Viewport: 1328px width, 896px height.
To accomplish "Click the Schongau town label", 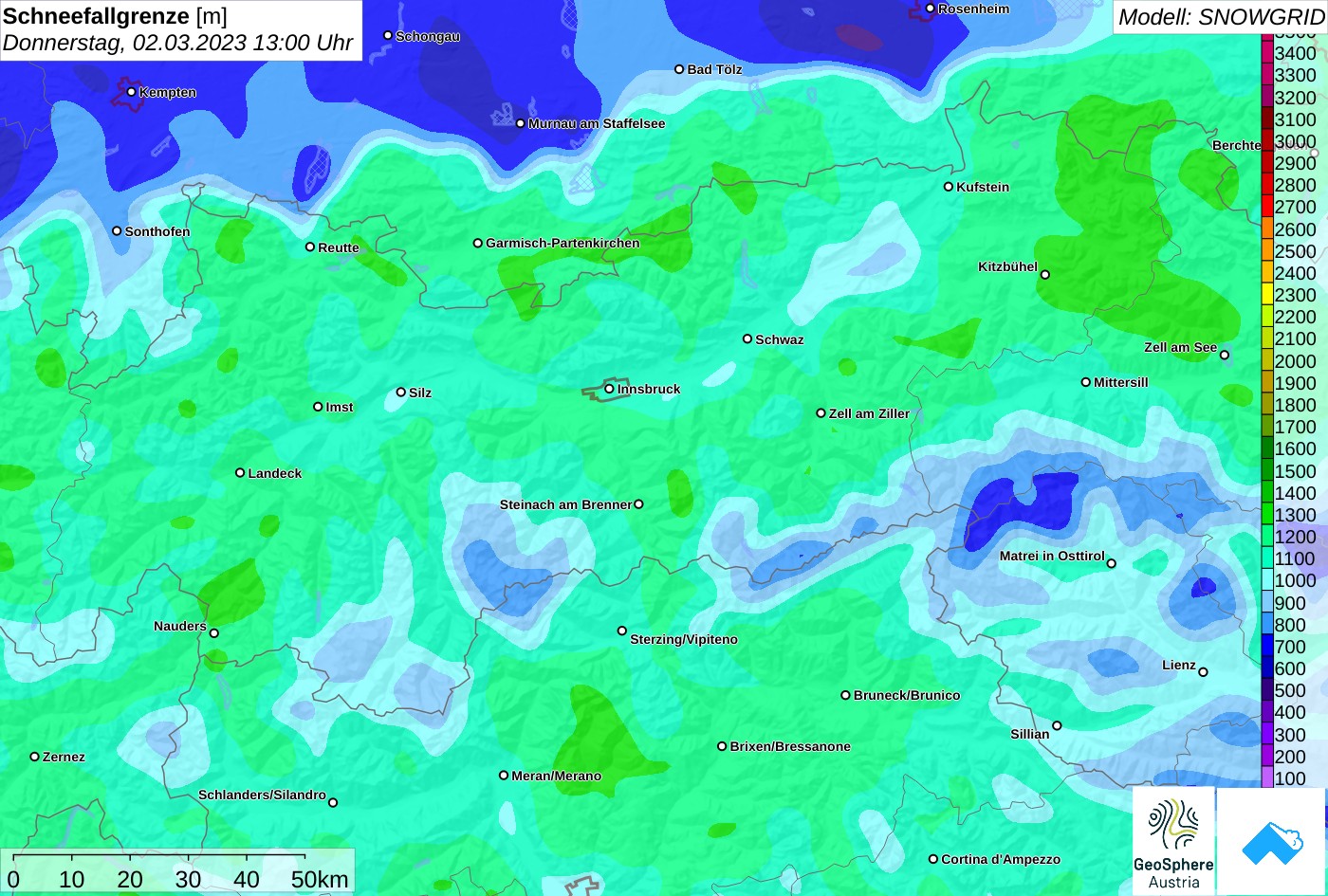I will [x=428, y=36].
